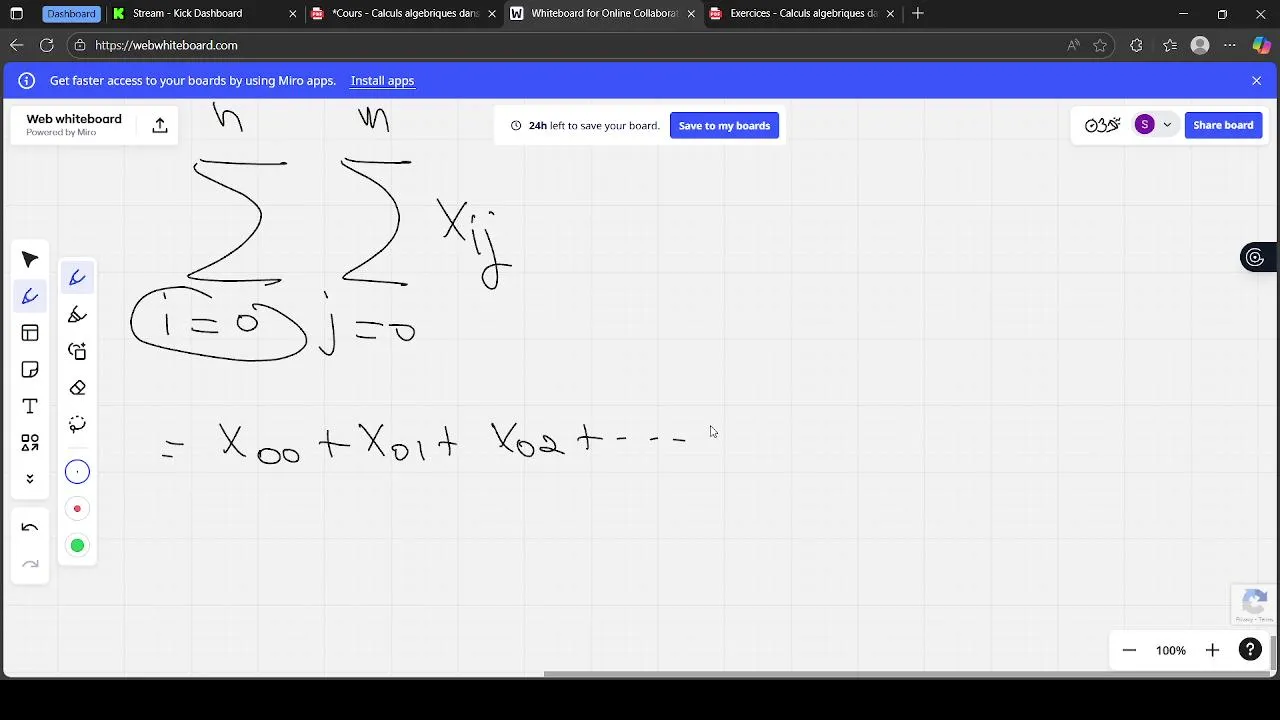This screenshot has height=720, width=1280.
Task: Pick the thin dark blue pen swatch
Action: [77, 472]
